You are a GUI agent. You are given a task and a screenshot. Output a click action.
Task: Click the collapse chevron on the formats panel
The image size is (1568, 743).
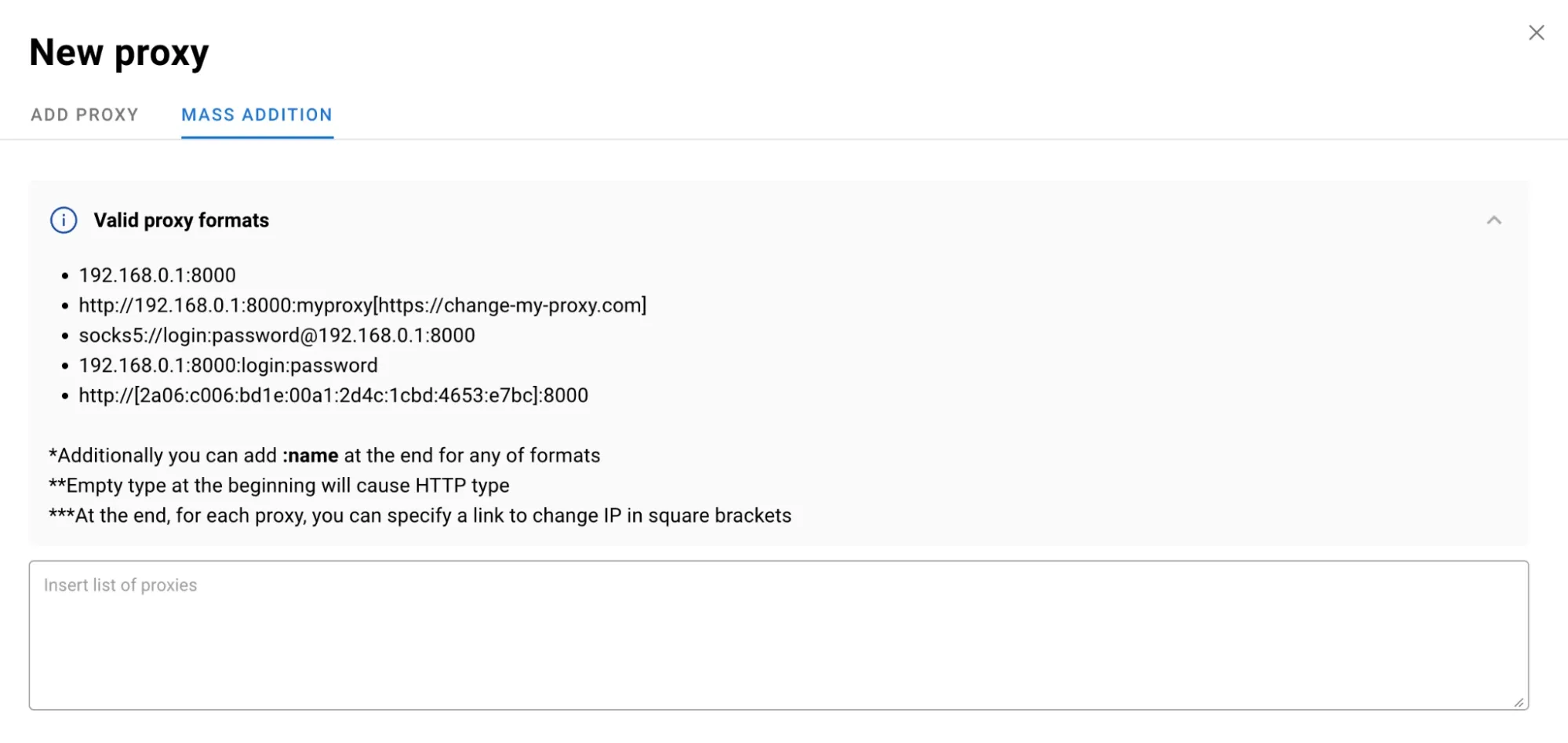pos(1496,220)
